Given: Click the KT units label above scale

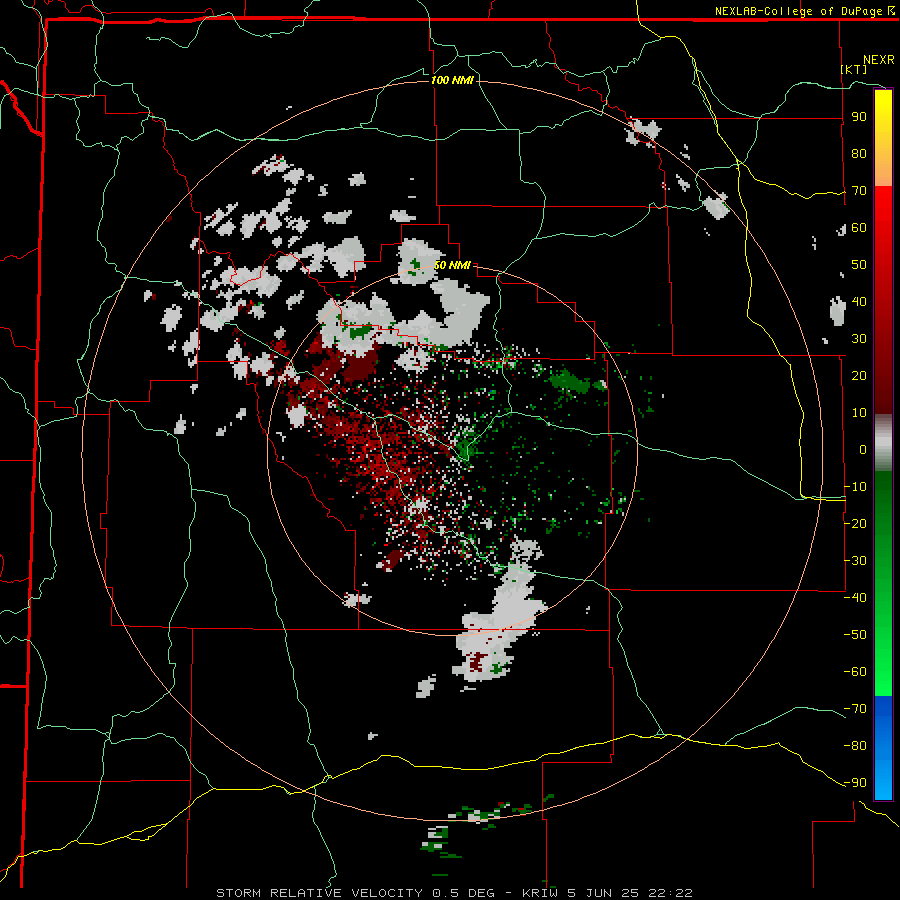Looking at the screenshot, I should click(x=854, y=69).
